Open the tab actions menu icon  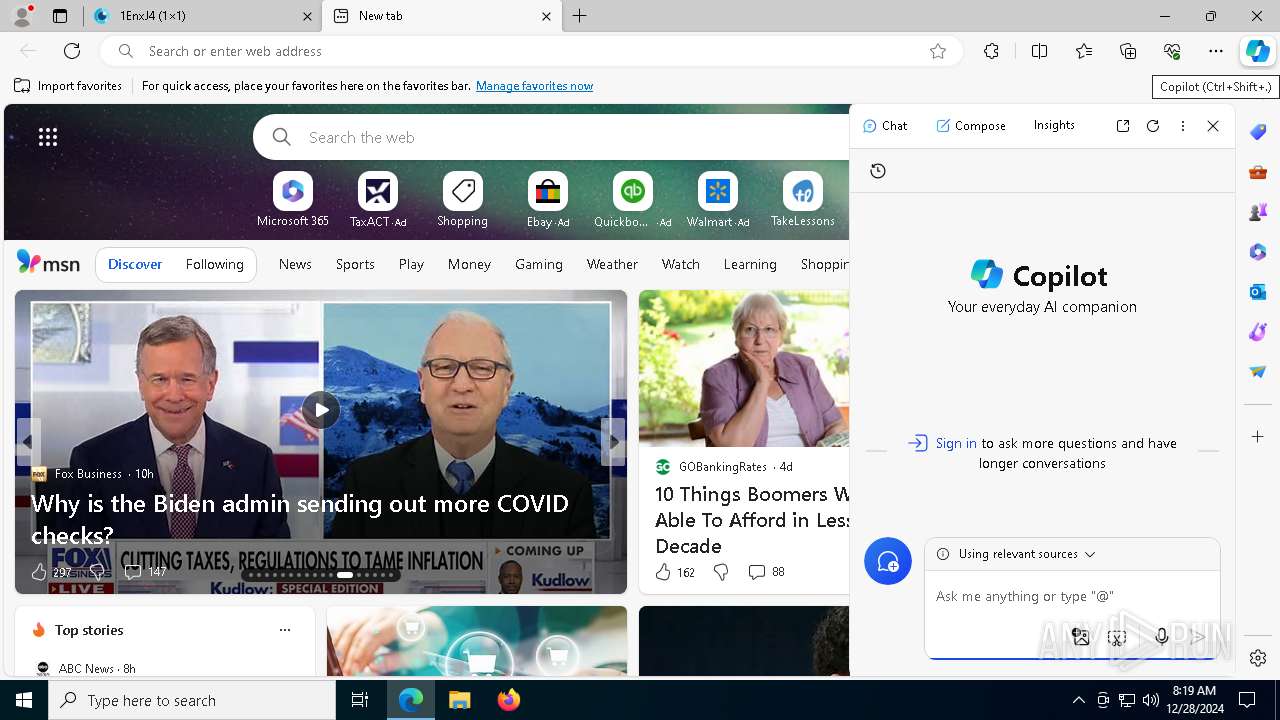click(x=60, y=16)
